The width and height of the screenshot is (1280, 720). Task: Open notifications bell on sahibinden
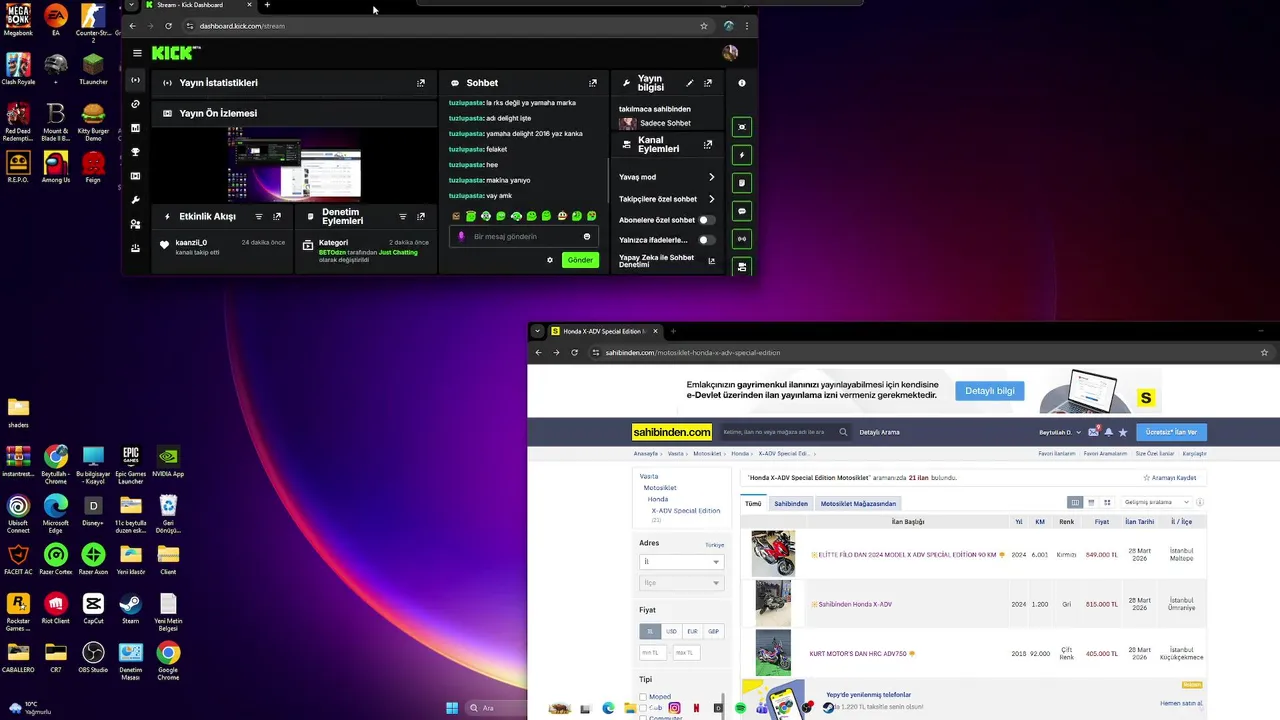(x=1108, y=432)
